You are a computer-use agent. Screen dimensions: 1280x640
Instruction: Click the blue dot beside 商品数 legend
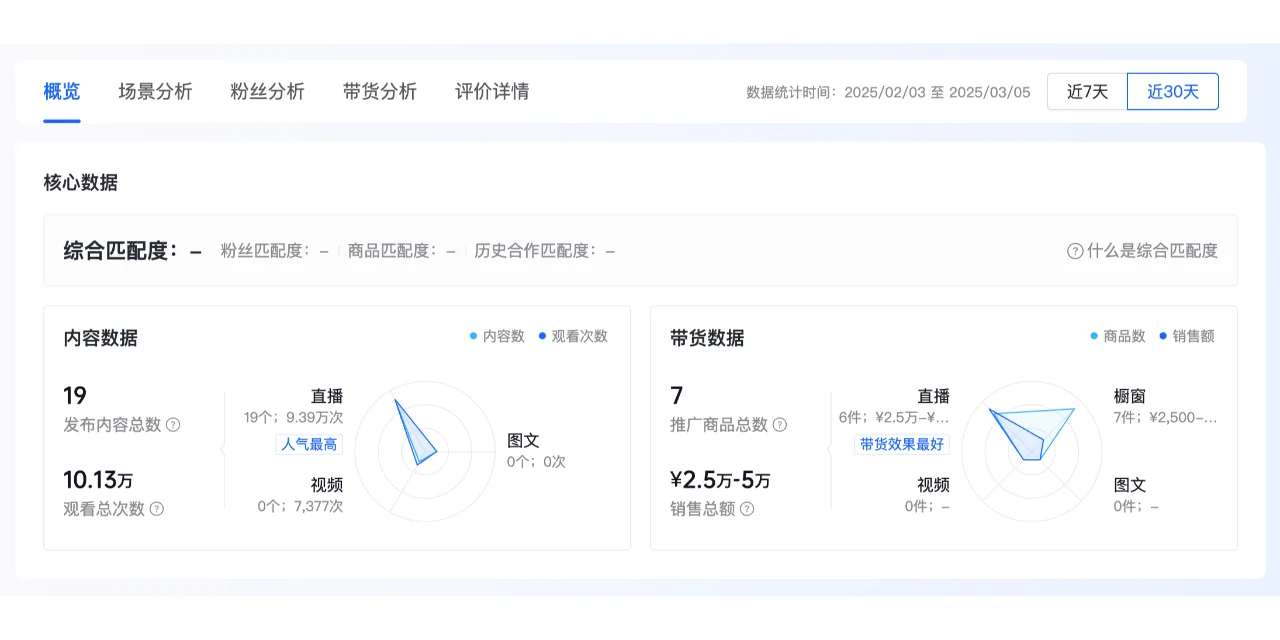[x=1094, y=337]
